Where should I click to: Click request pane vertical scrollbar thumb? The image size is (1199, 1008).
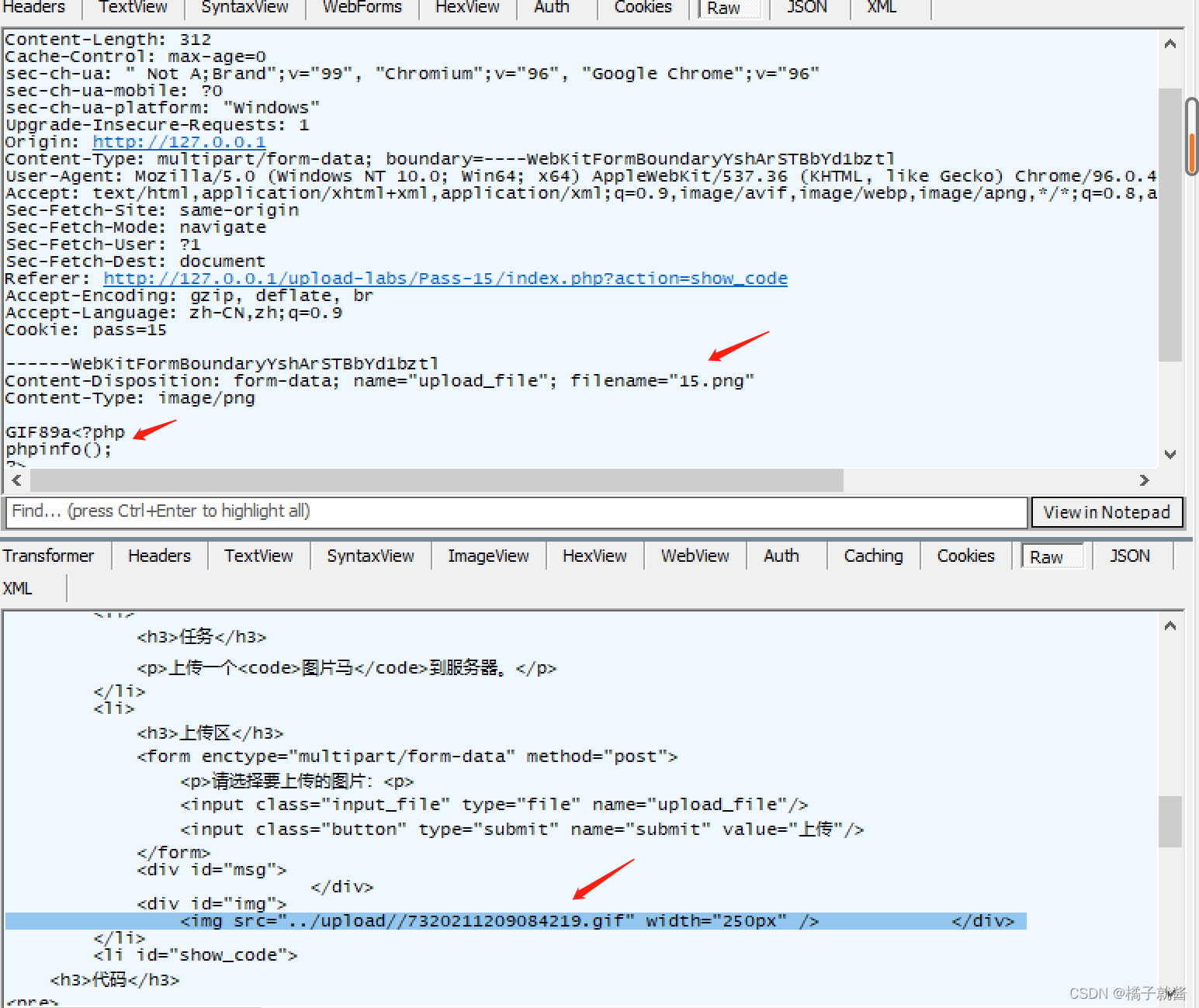[1170, 225]
